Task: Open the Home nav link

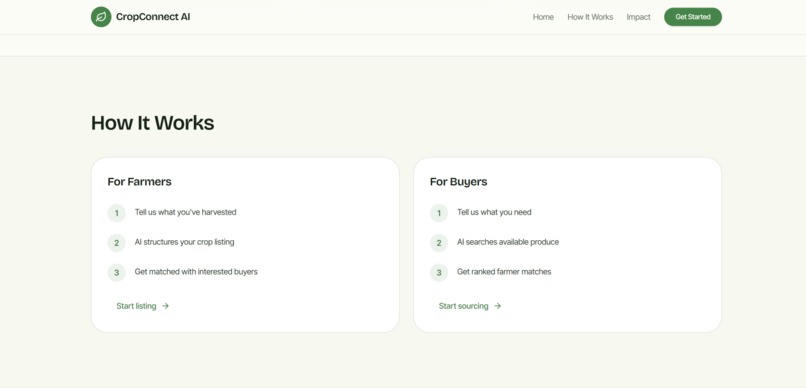Action: click(543, 17)
